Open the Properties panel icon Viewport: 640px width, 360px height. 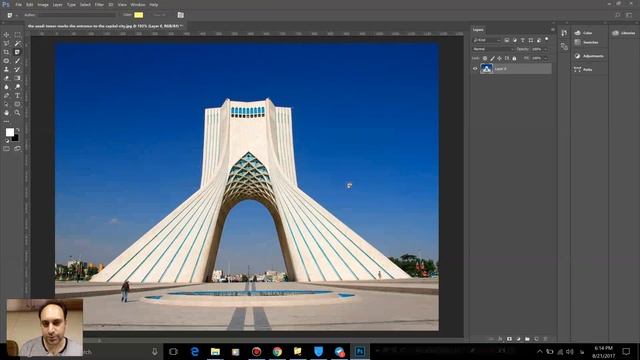564,47
